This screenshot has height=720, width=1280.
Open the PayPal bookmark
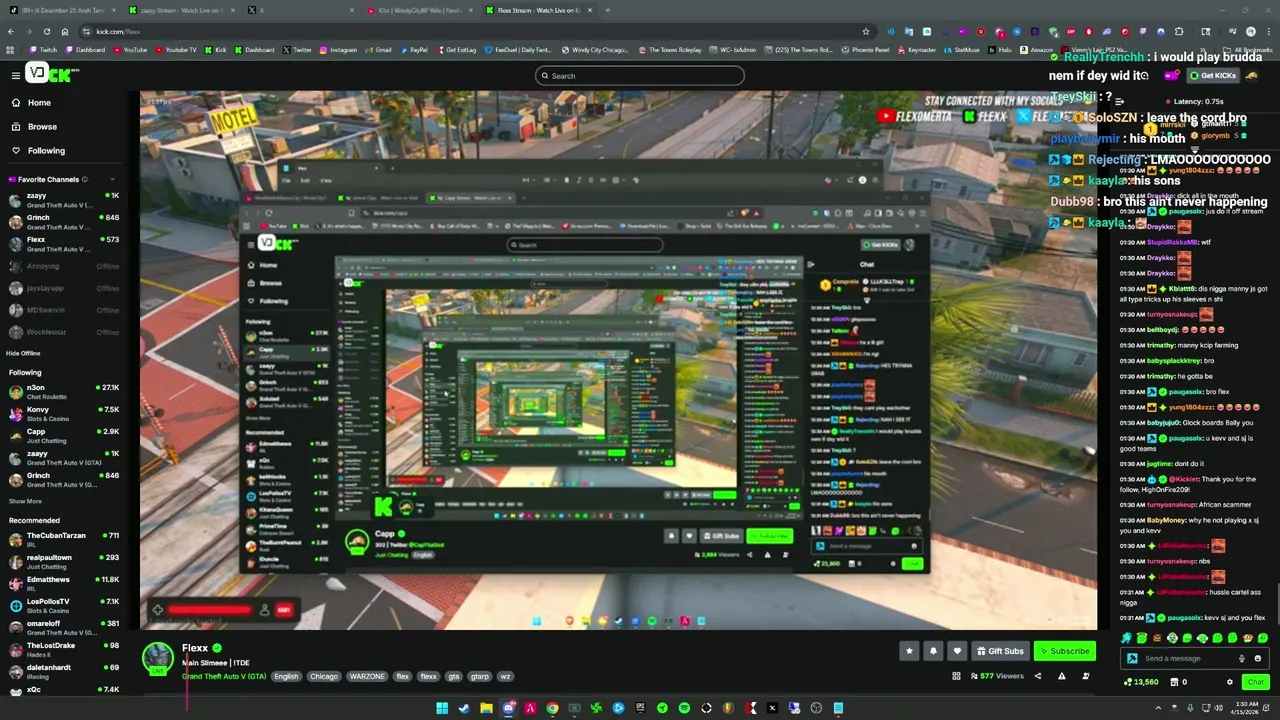[414, 50]
